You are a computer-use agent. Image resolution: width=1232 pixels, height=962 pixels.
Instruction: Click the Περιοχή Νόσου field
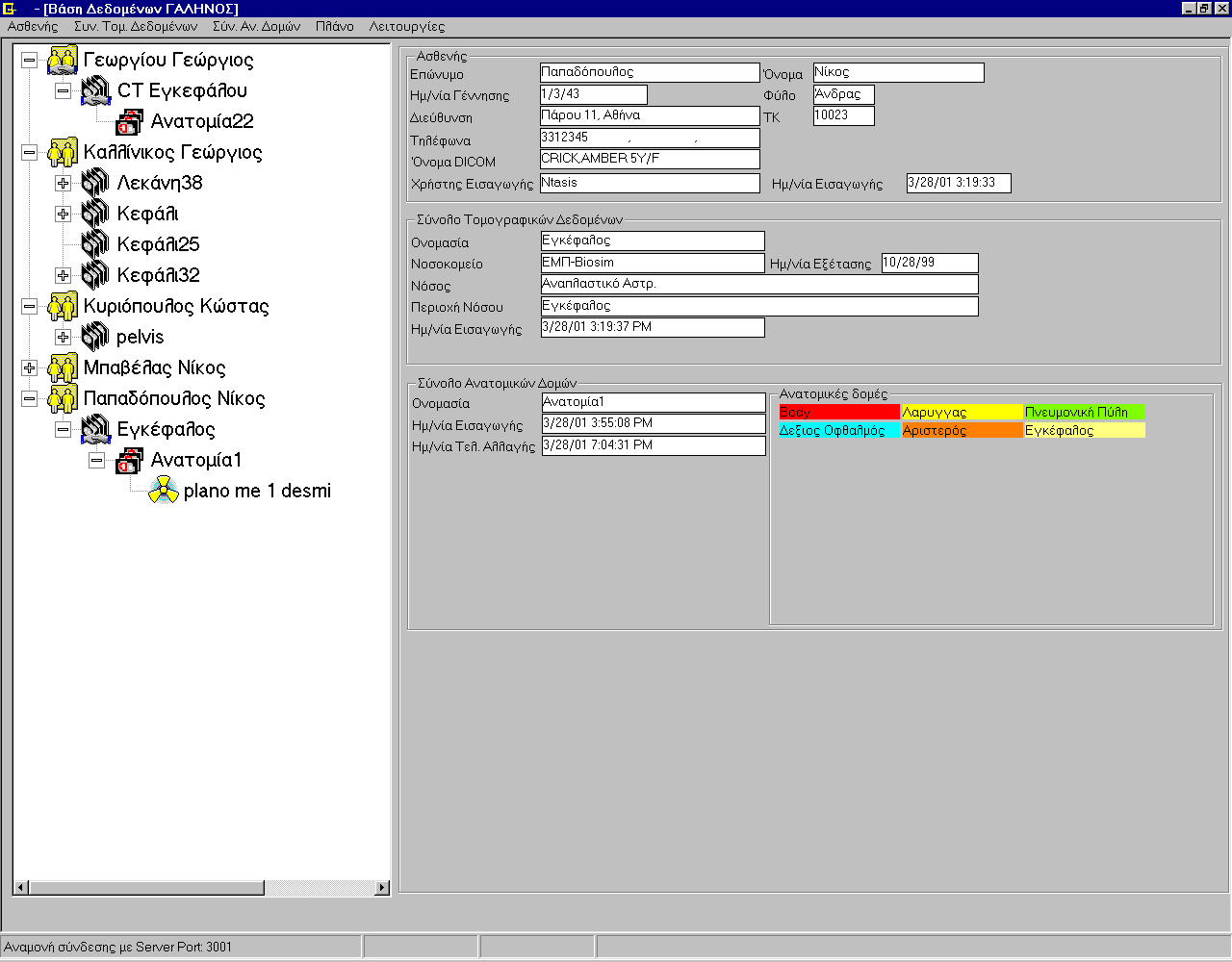click(x=760, y=306)
